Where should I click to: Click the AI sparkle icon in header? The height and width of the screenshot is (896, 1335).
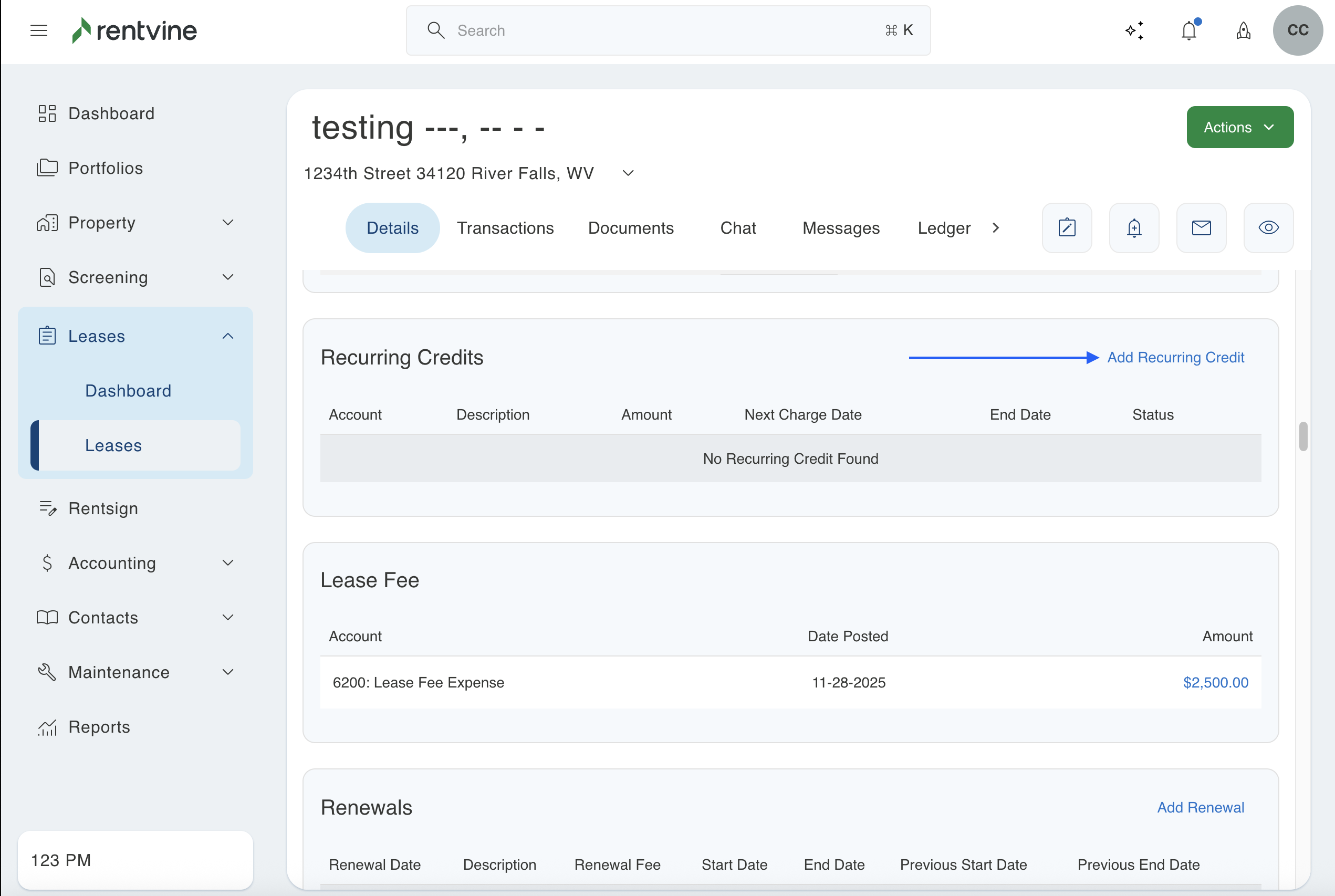tap(1134, 30)
